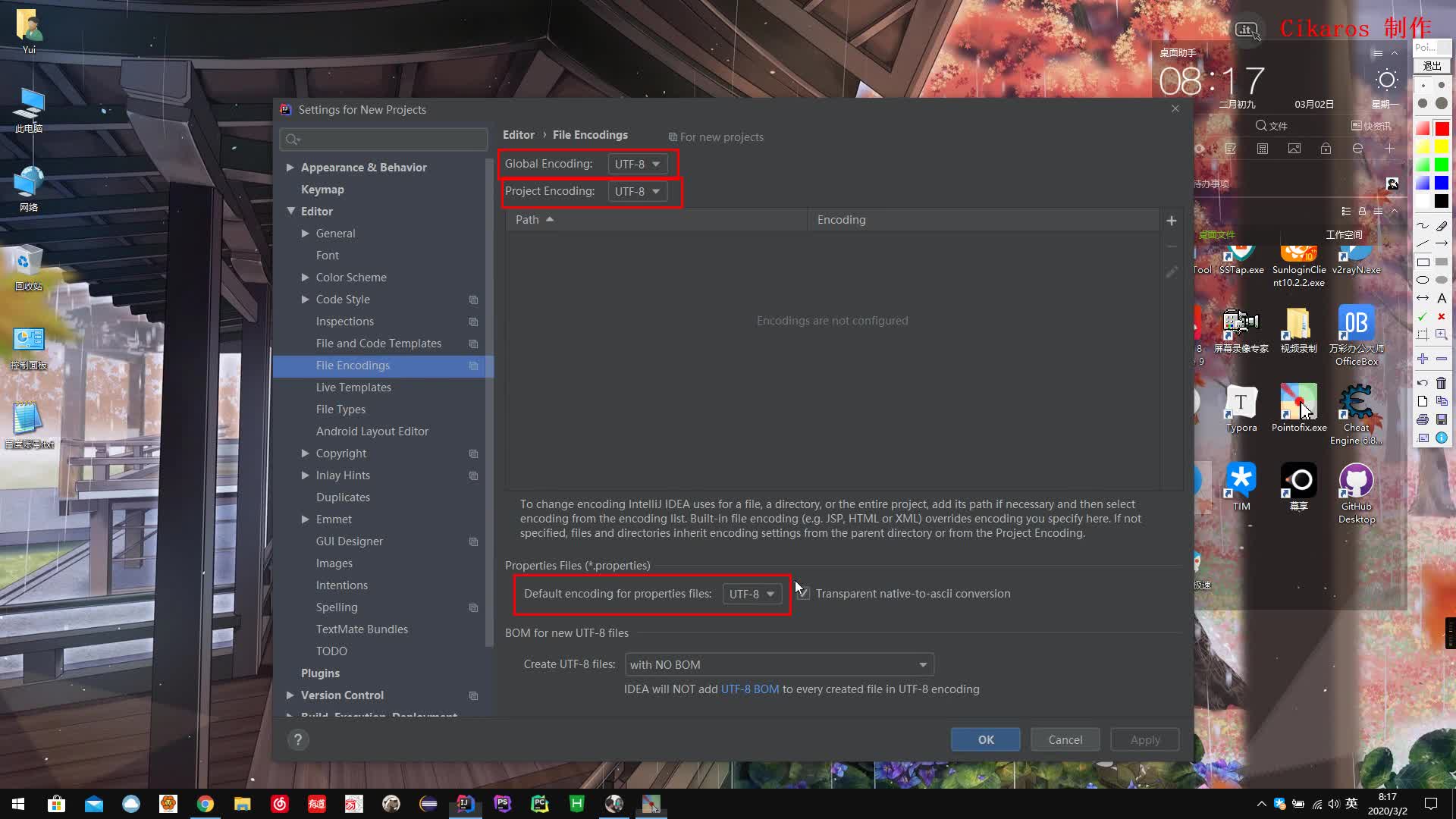
Task: Open the settings help question mark icon
Action: click(298, 740)
